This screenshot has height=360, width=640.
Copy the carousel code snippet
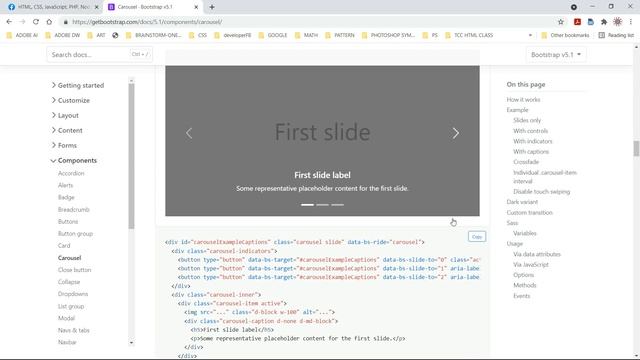[x=477, y=237]
